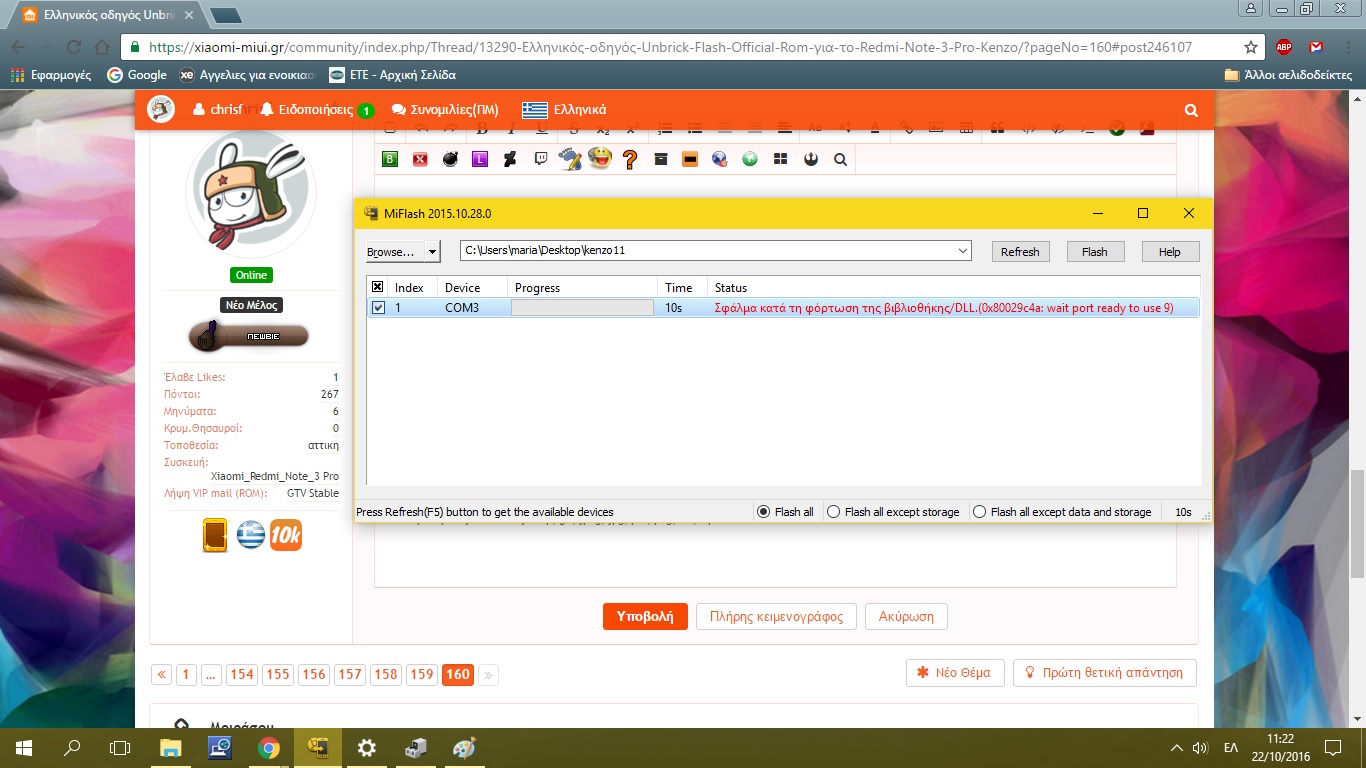Click the purple L icon in editor
Screen dimensions: 1366x768
tap(480, 159)
